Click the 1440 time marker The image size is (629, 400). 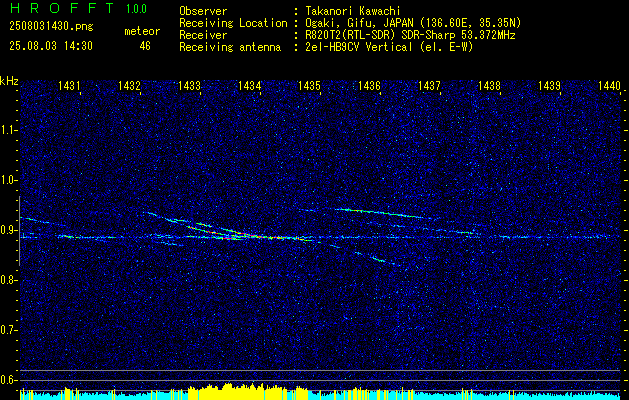click(x=609, y=85)
